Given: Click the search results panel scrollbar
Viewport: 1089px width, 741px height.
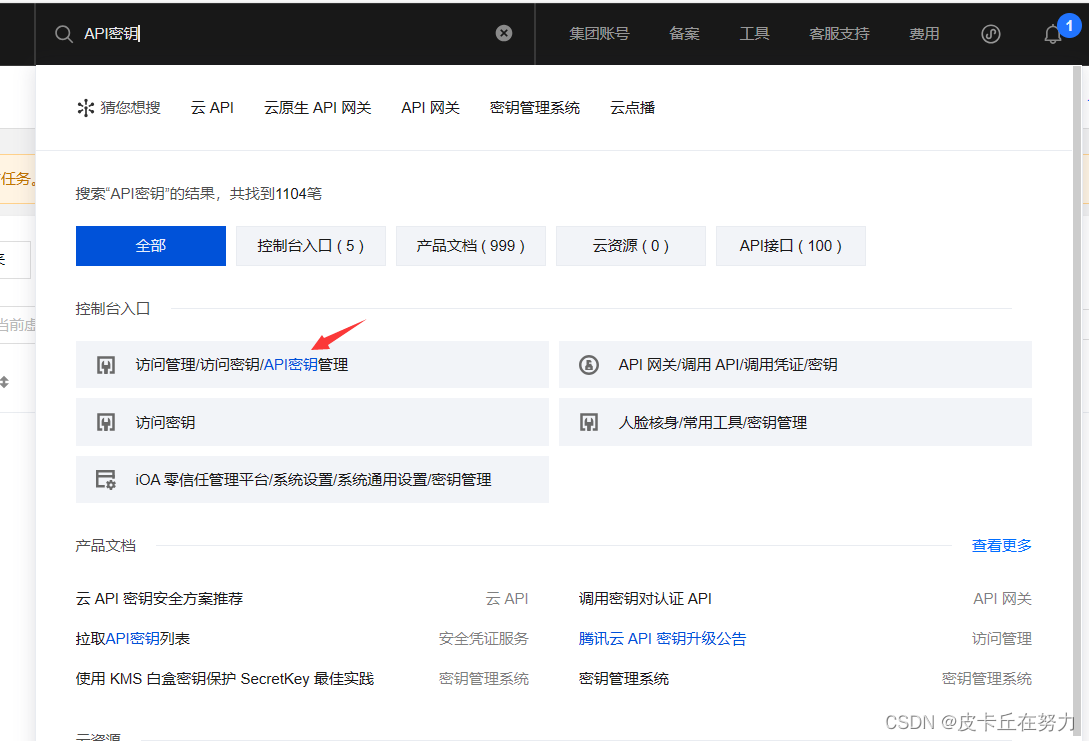Looking at the screenshot, I should point(1077,403).
